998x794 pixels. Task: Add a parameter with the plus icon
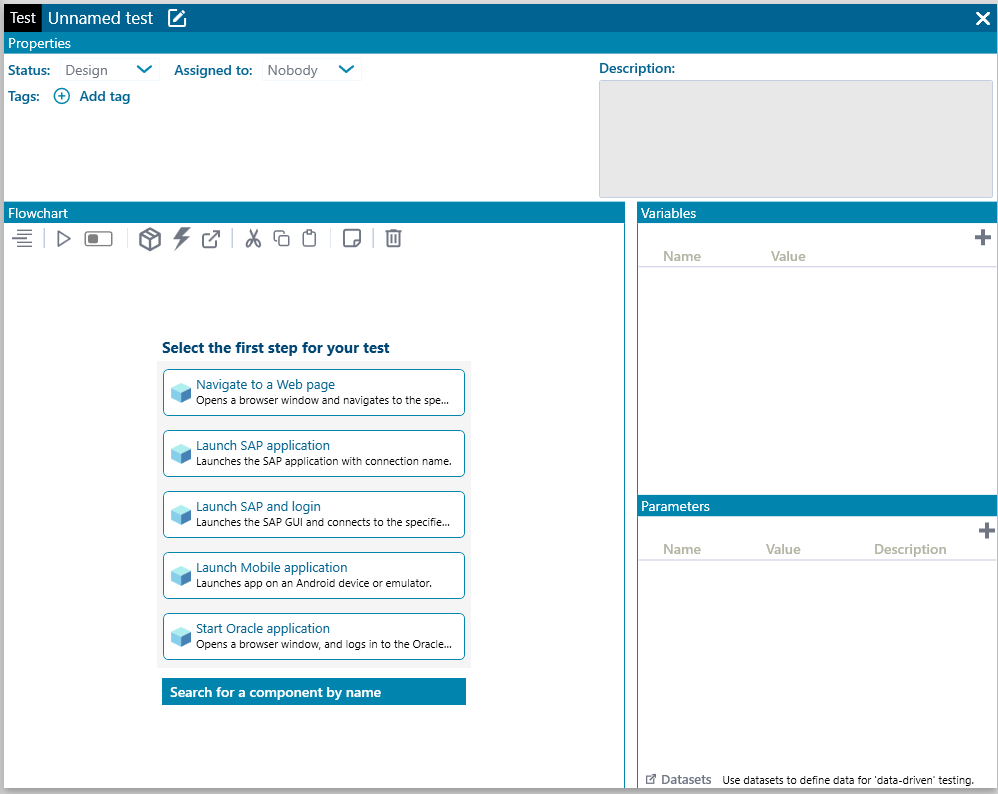987,530
